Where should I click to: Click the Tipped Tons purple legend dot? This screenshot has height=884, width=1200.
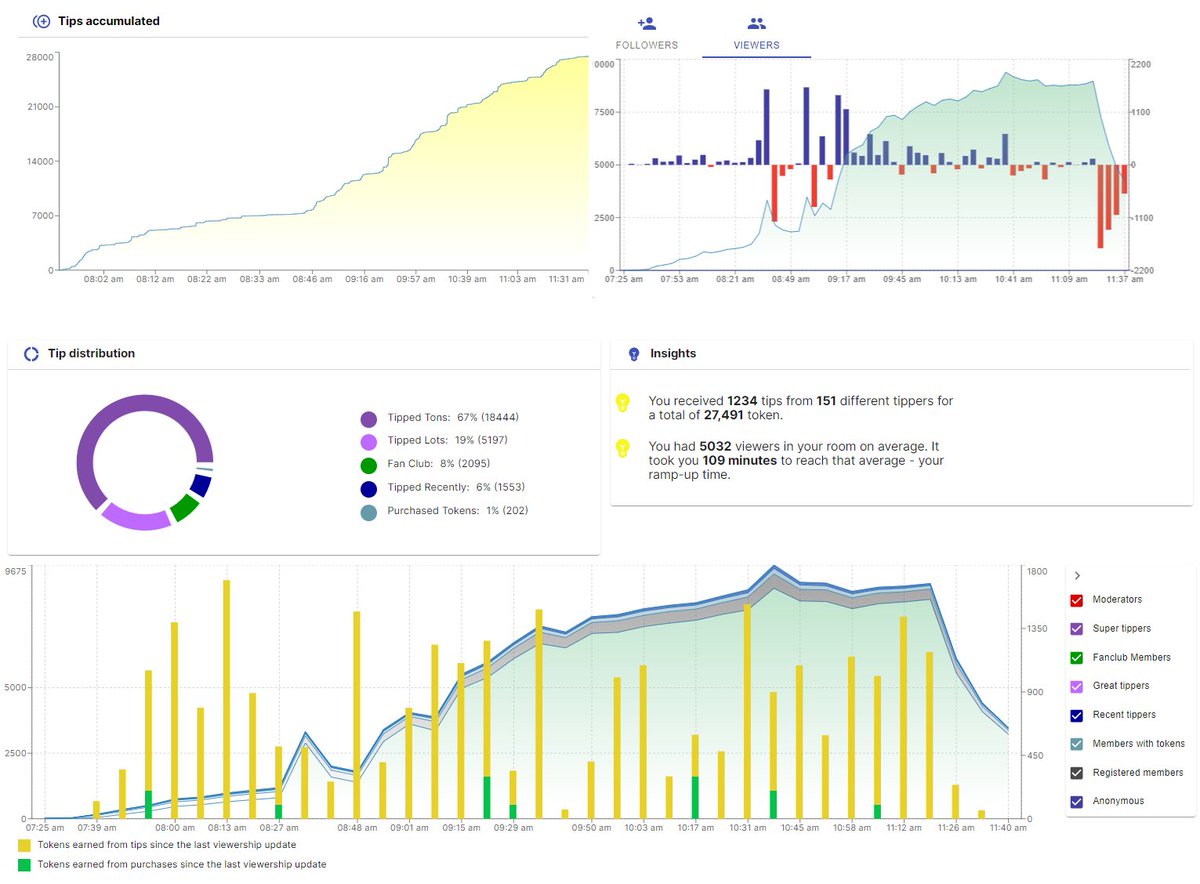click(369, 418)
